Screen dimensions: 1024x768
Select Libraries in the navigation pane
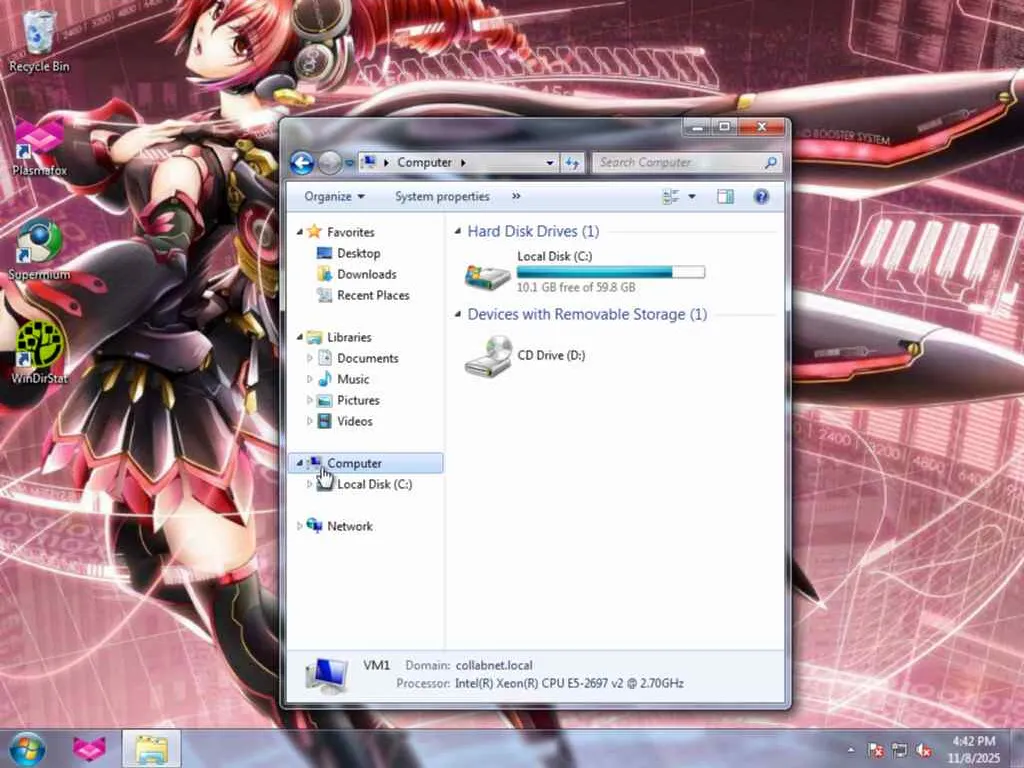[x=349, y=337]
